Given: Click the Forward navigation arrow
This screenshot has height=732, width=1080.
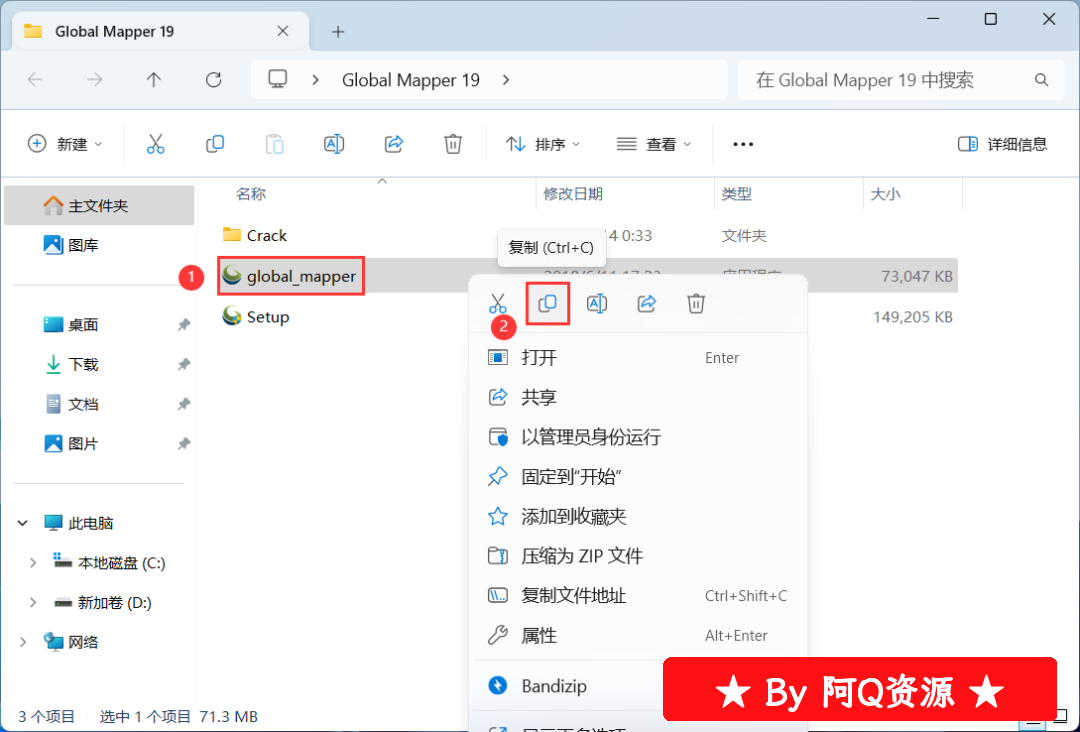Looking at the screenshot, I should pos(94,80).
